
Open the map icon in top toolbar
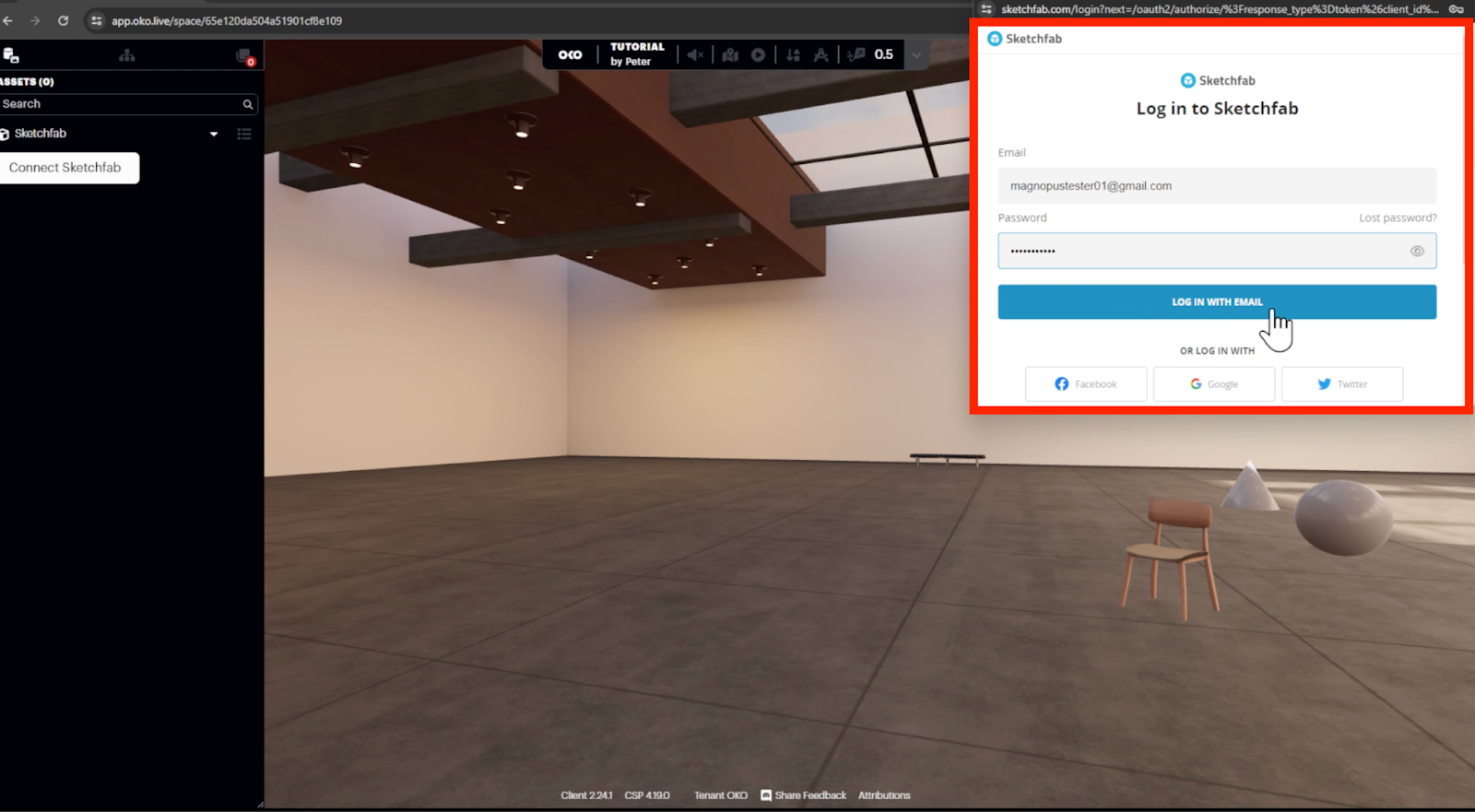pos(730,55)
